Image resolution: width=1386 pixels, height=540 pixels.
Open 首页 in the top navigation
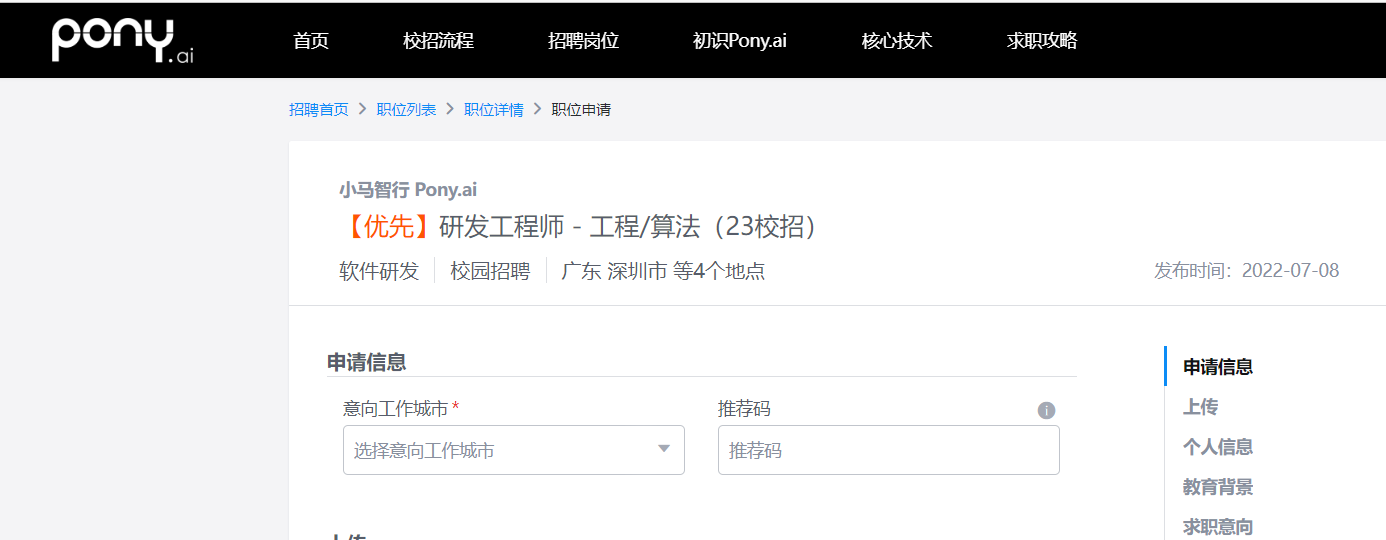(311, 41)
